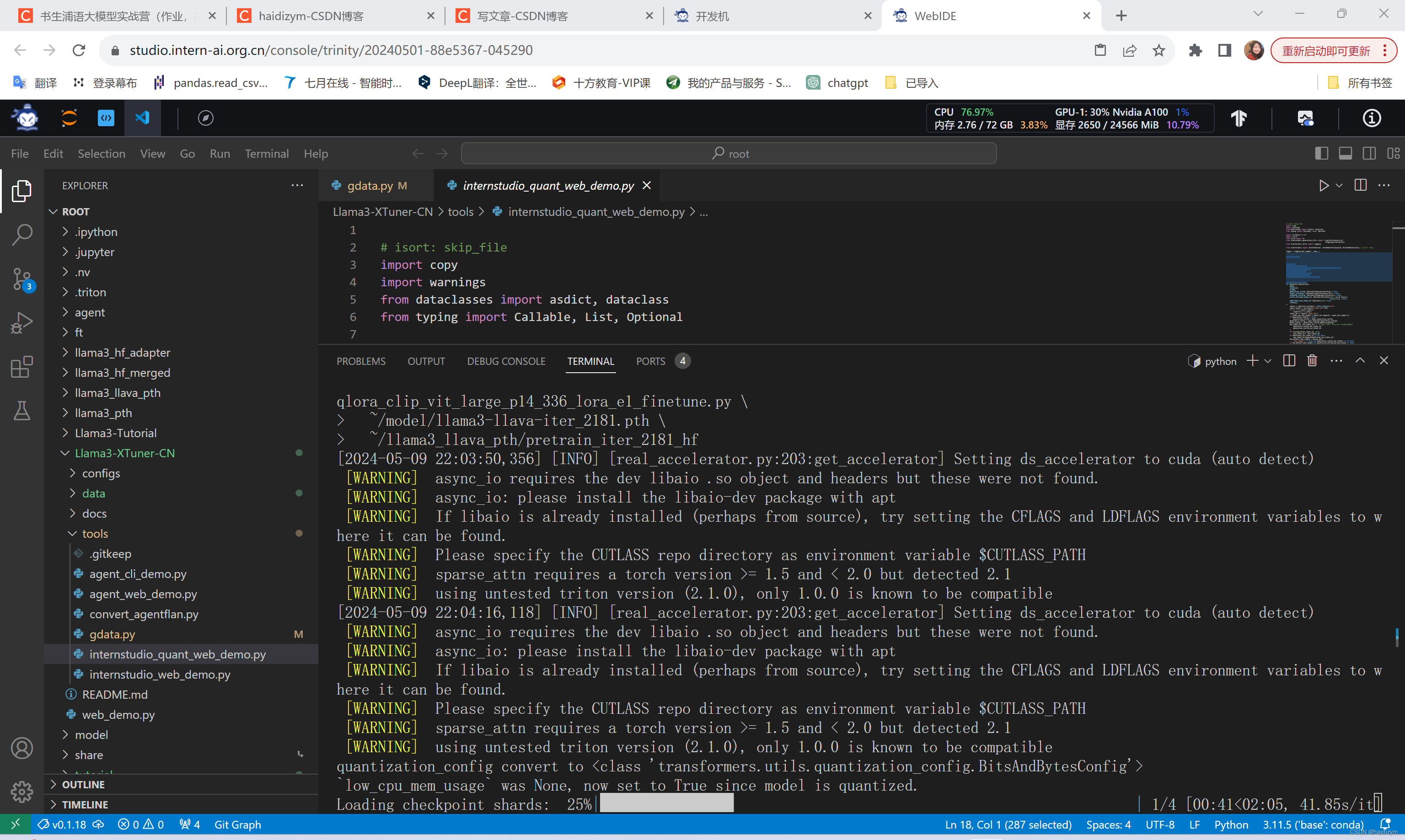Click the Search icon in activity bar
The height and width of the screenshot is (840, 1405).
pos(22,235)
